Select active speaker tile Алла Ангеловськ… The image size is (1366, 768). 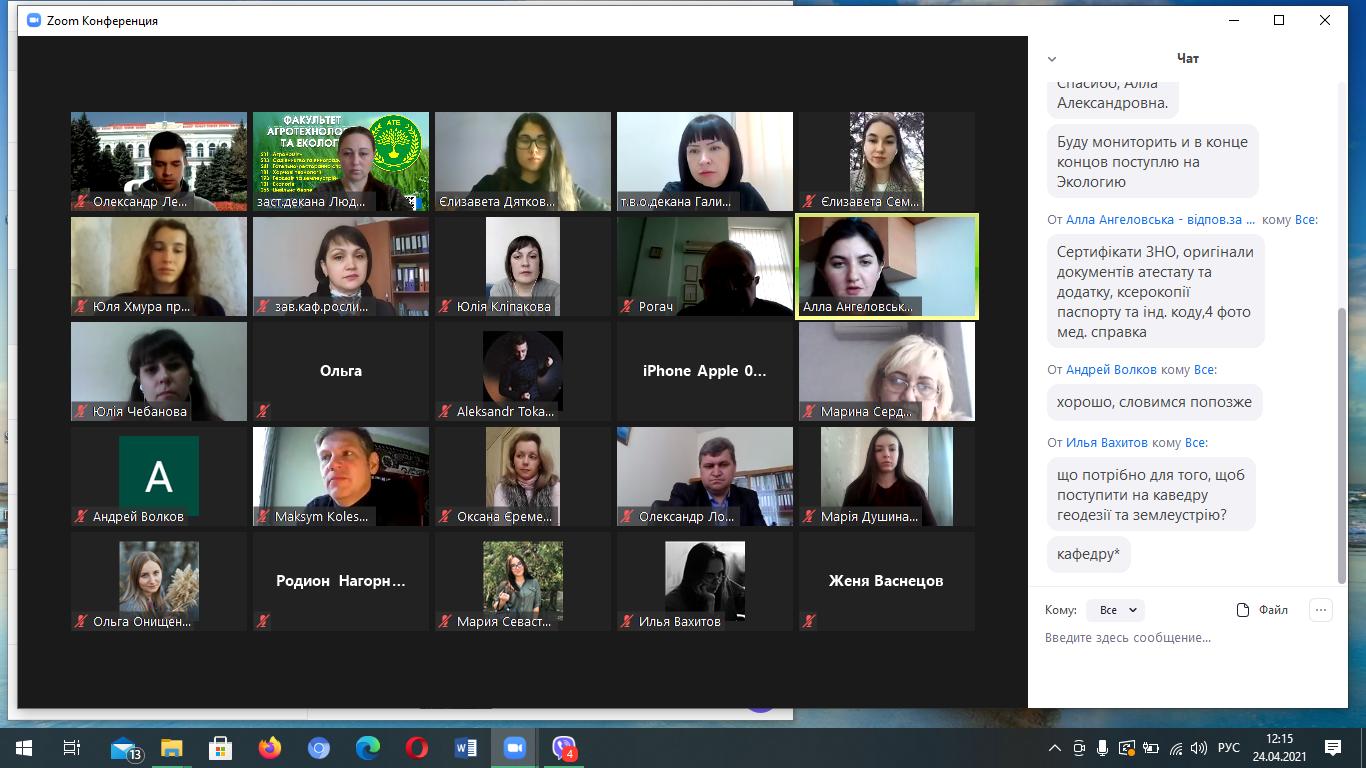click(887, 266)
